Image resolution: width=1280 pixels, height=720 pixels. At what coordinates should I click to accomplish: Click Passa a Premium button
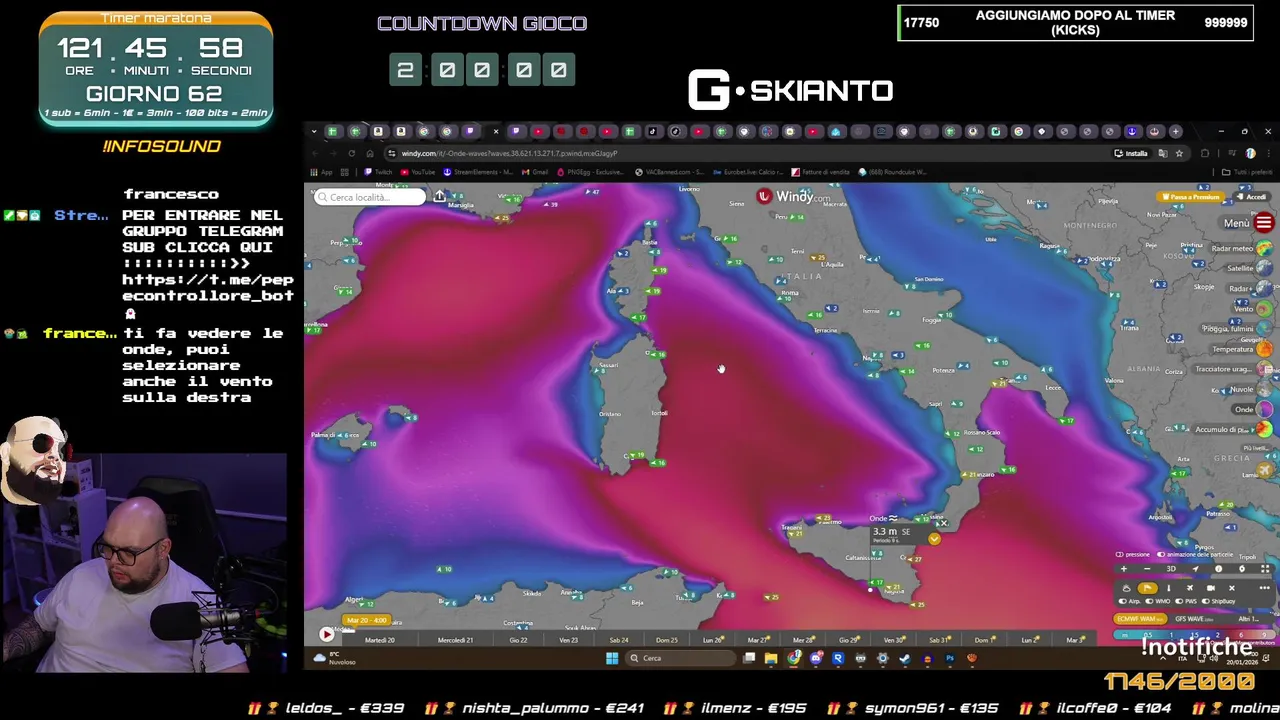1193,197
